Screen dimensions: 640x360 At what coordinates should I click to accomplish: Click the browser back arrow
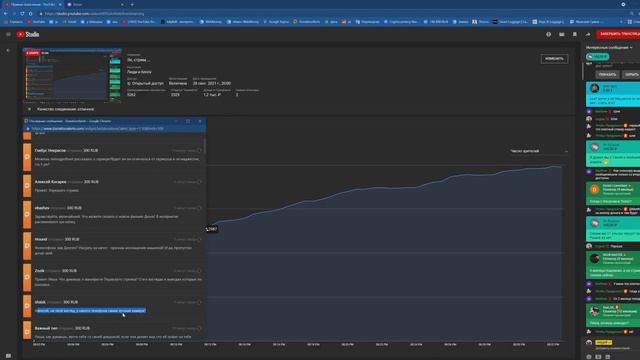tap(5, 13)
